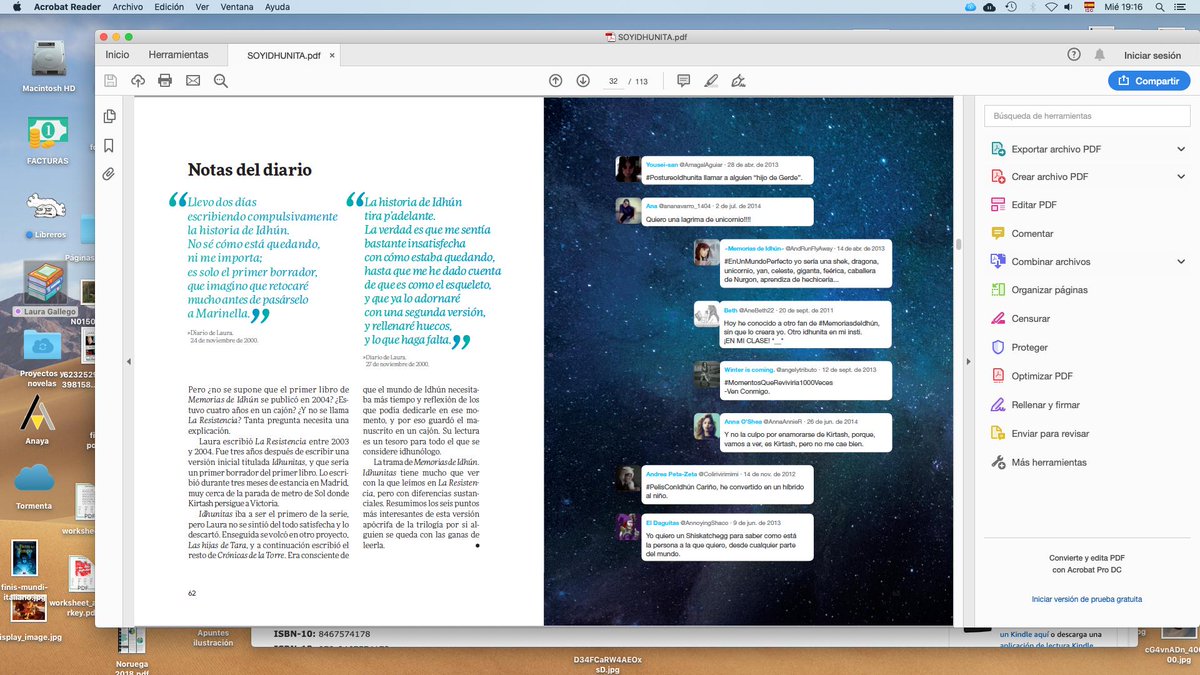This screenshot has width=1200, height=675.
Task: Open the attachments paperclip panel
Action: pyautogui.click(x=109, y=174)
